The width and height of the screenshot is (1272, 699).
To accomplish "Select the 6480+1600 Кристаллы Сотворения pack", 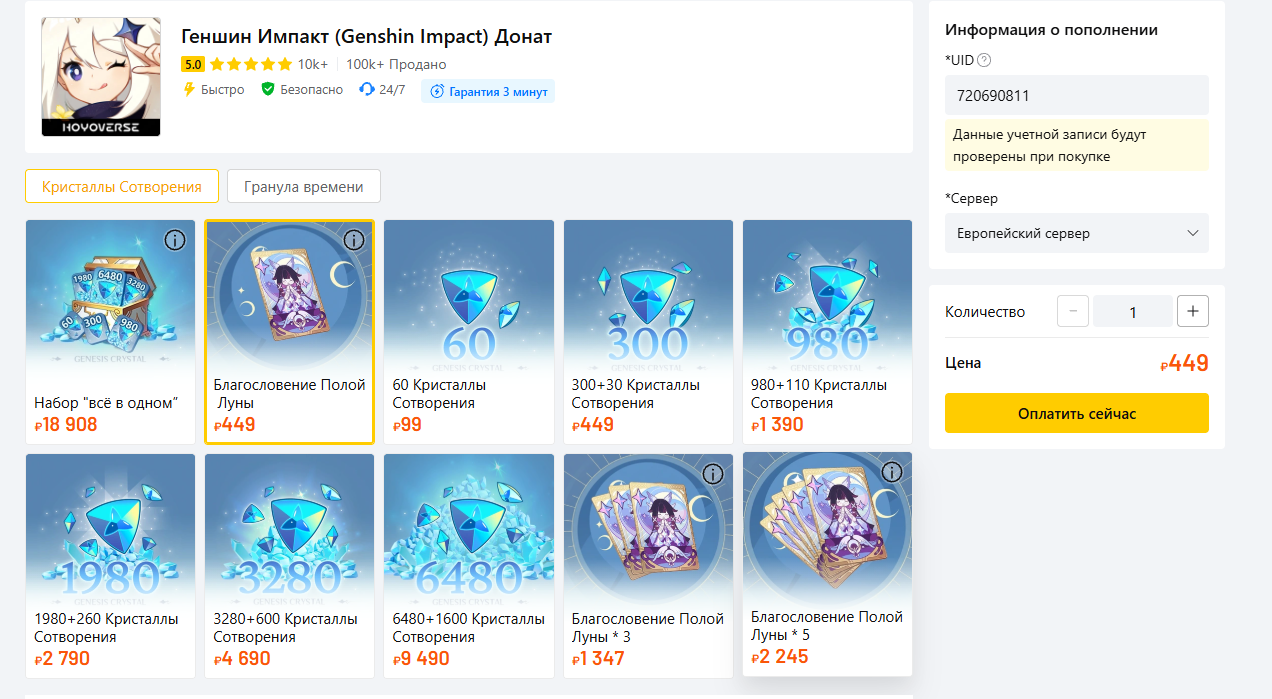I will point(469,566).
